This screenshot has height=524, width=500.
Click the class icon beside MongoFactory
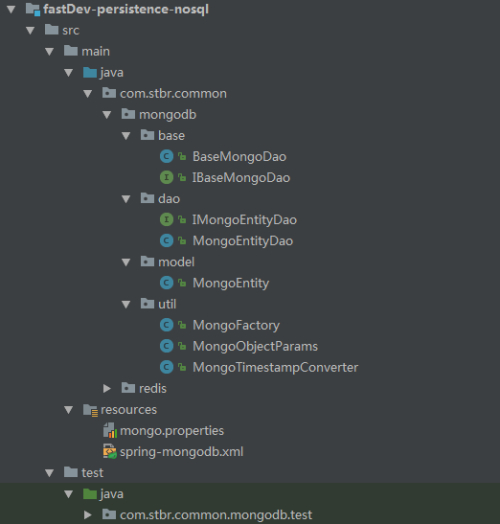166,325
